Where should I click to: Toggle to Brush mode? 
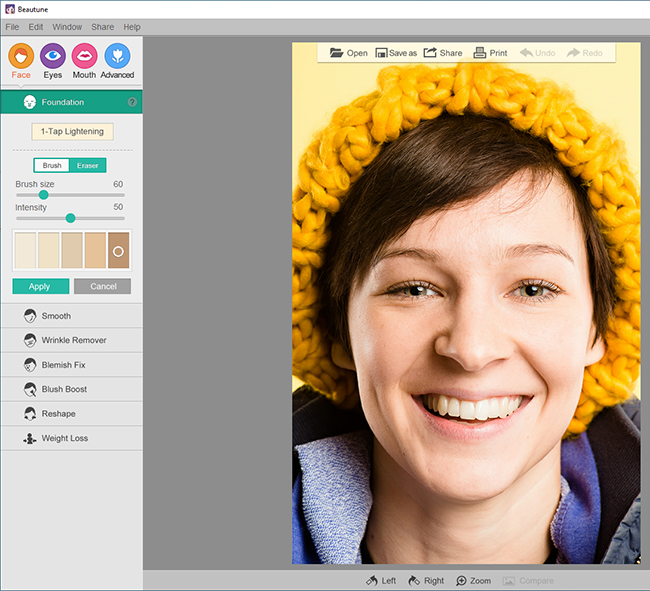(52, 166)
